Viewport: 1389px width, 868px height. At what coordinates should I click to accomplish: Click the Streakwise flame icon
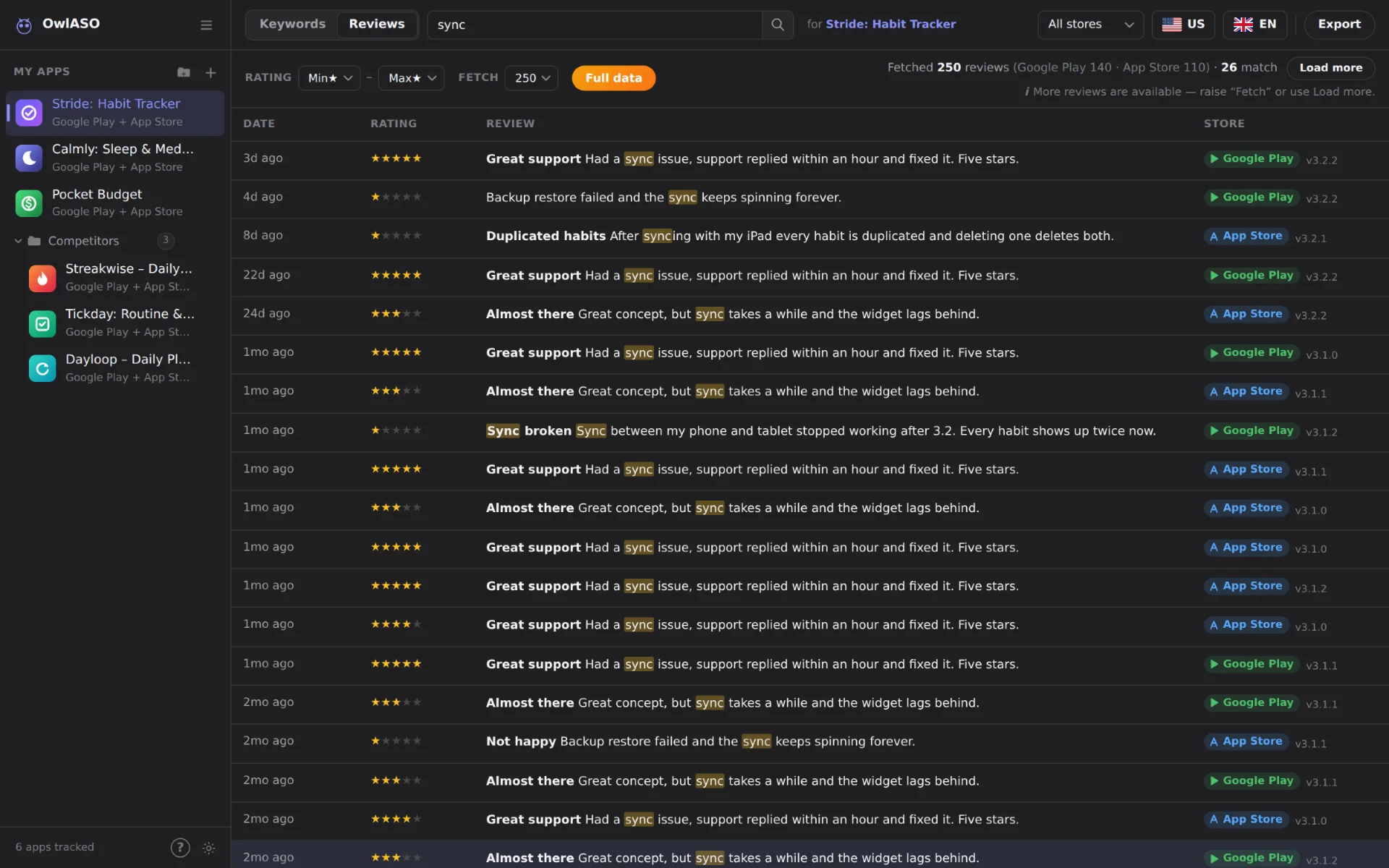tap(43, 278)
